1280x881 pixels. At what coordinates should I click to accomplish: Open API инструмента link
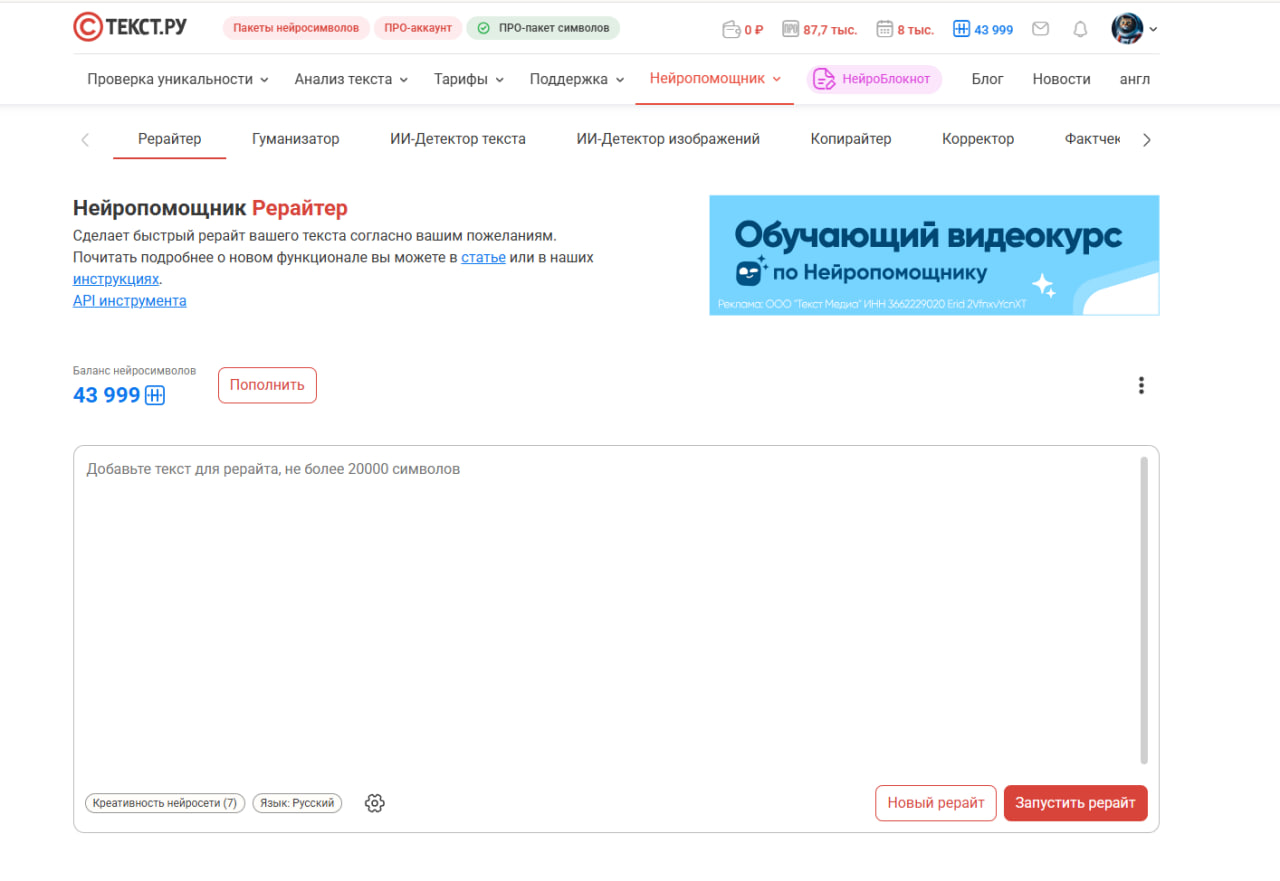(129, 300)
